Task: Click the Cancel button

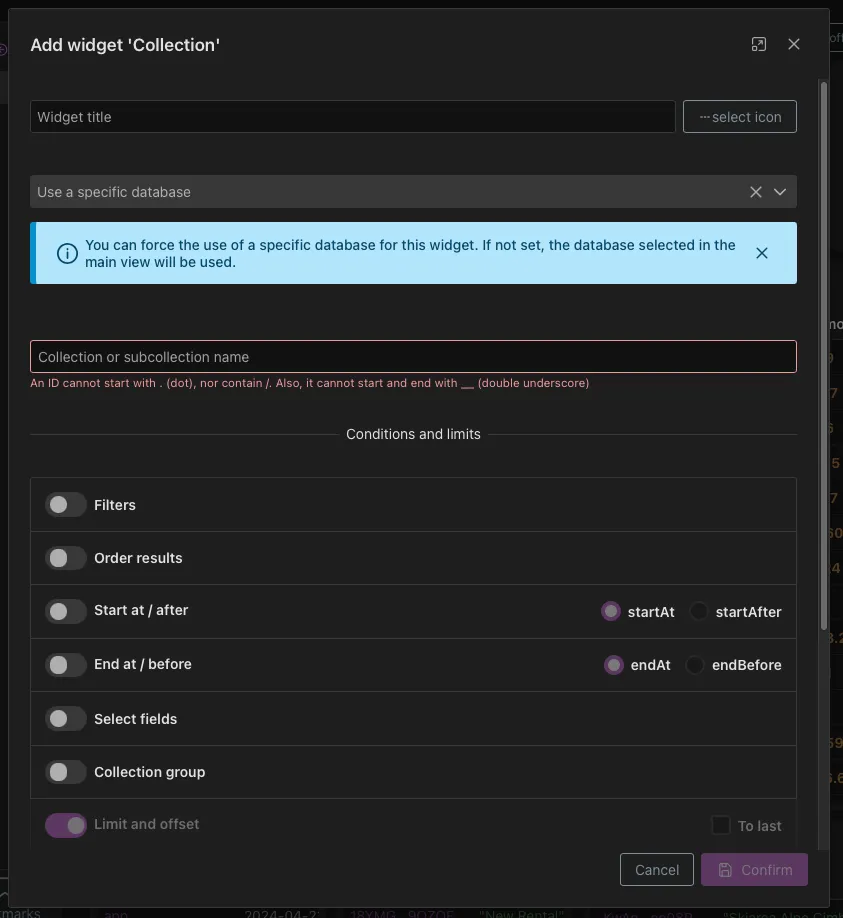Action: [x=656, y=869]
